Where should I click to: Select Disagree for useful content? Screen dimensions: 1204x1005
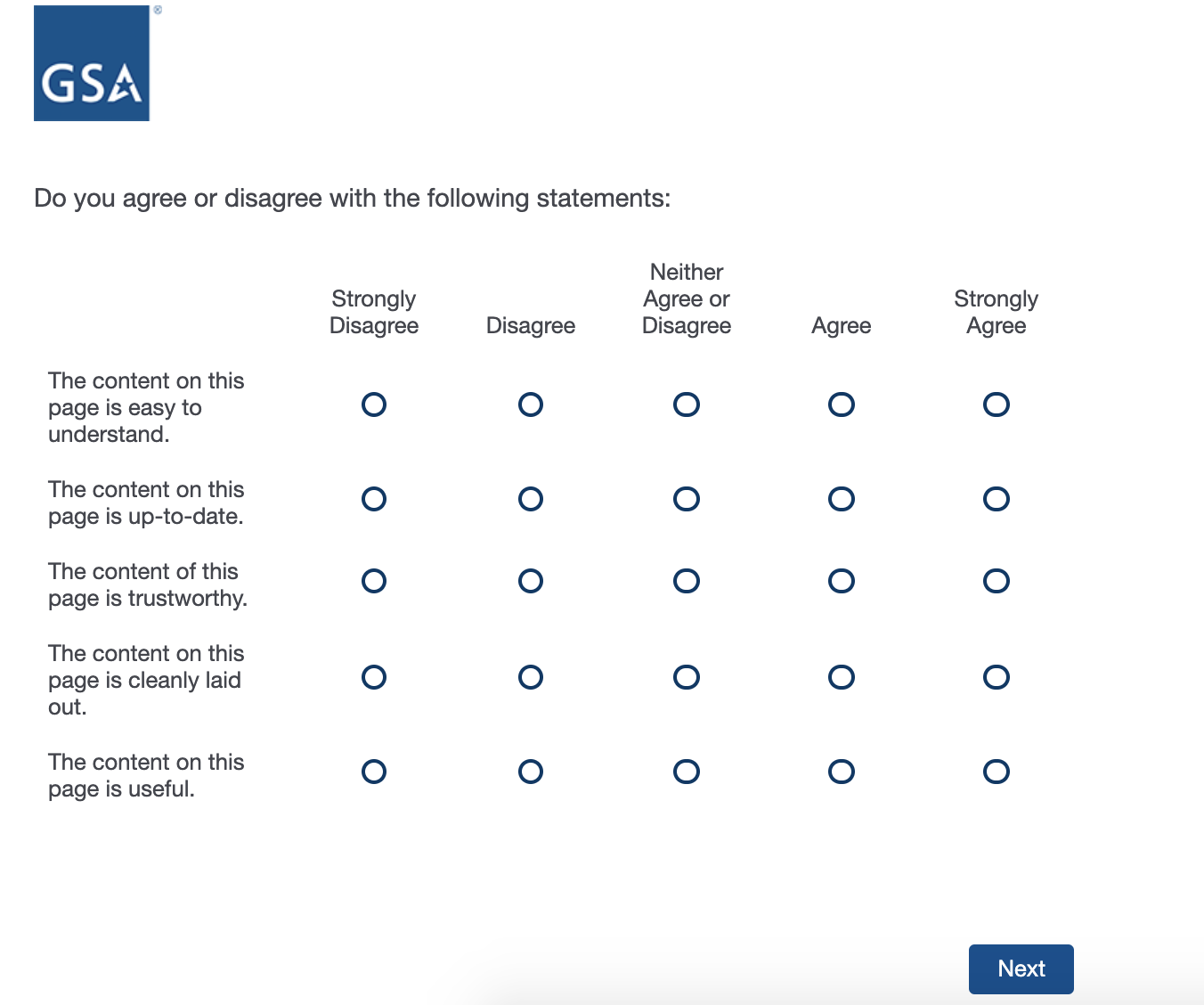tap(531, 772)
